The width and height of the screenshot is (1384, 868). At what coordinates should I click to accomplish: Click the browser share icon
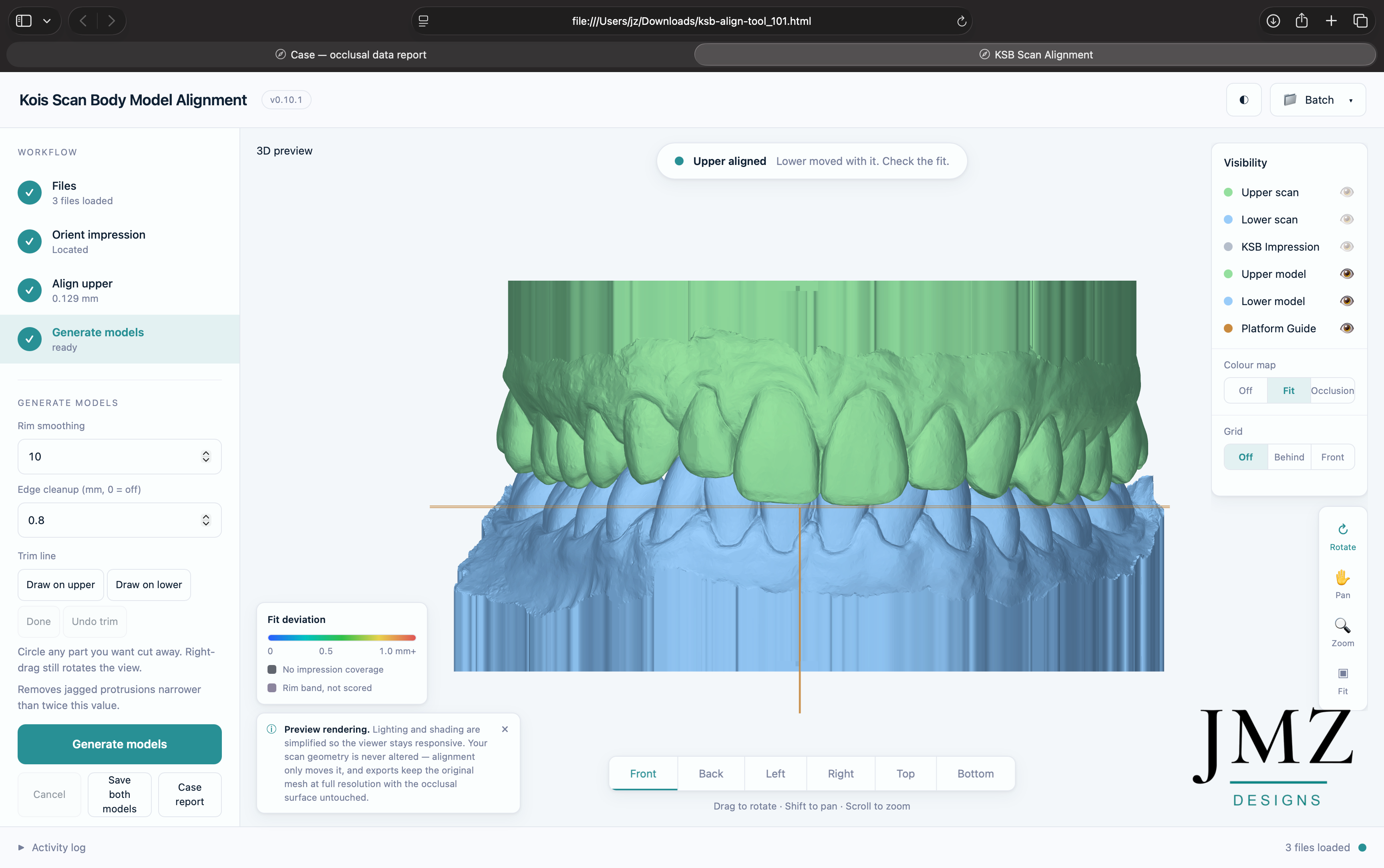[x=1302, y=21]
